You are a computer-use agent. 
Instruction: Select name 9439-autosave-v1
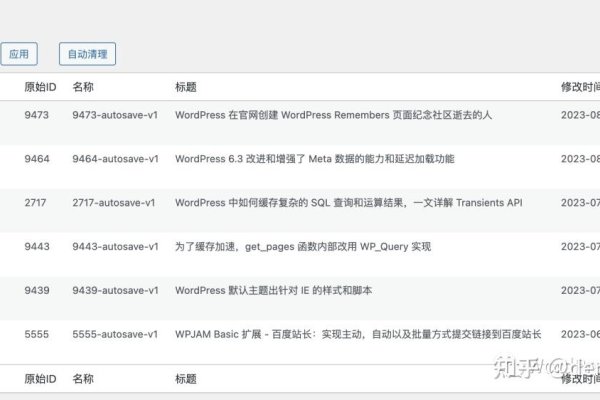coord(116,291)
